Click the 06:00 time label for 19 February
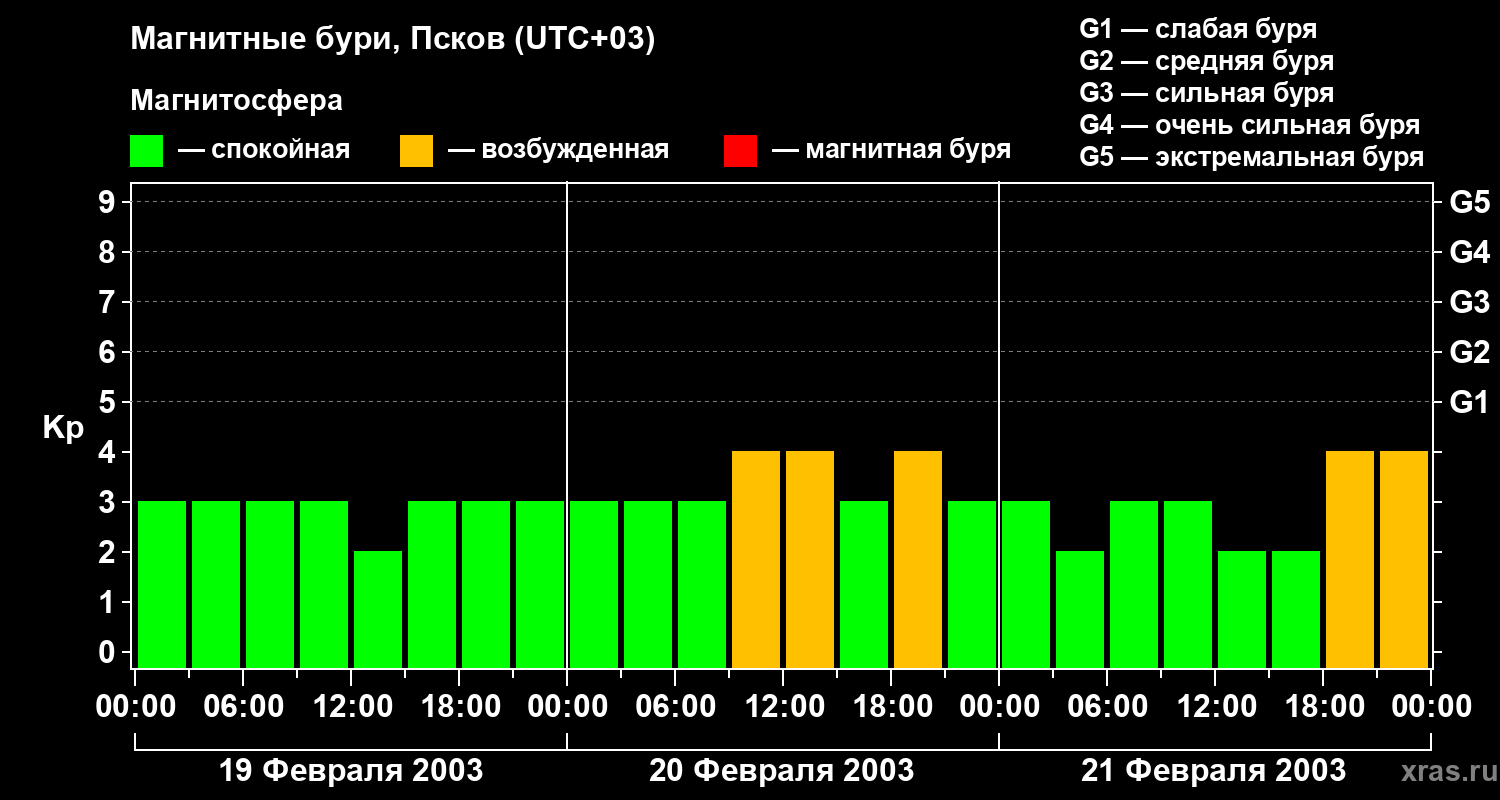The height and width of the screenshot is (800, 1500). point(243,707)
